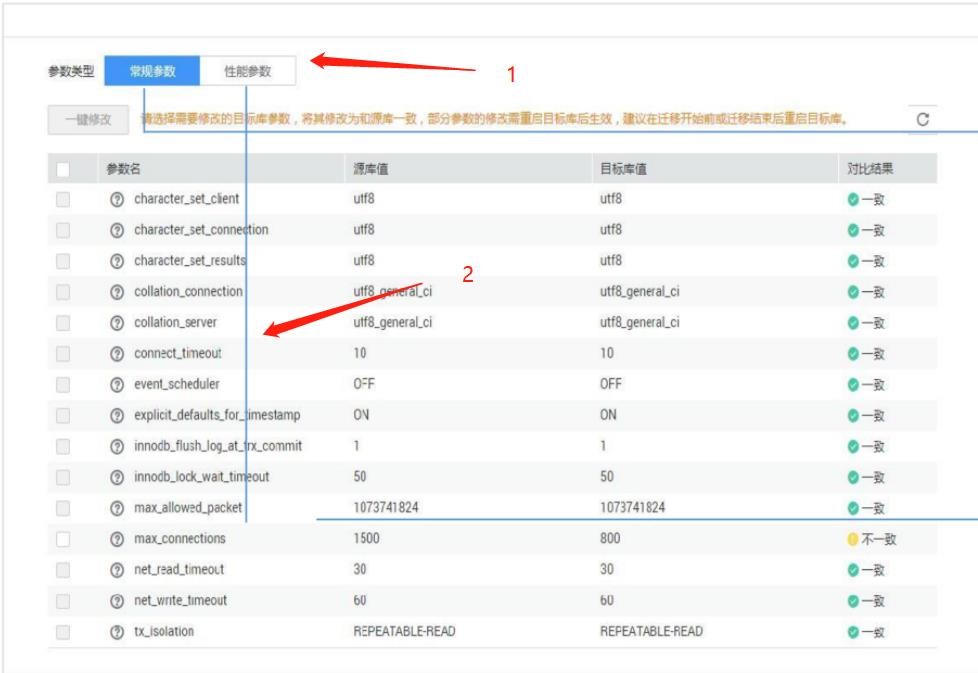Open help icon for innodb_lock_wait_timeout
Screen dimensions: 978x673
point(117,477)
